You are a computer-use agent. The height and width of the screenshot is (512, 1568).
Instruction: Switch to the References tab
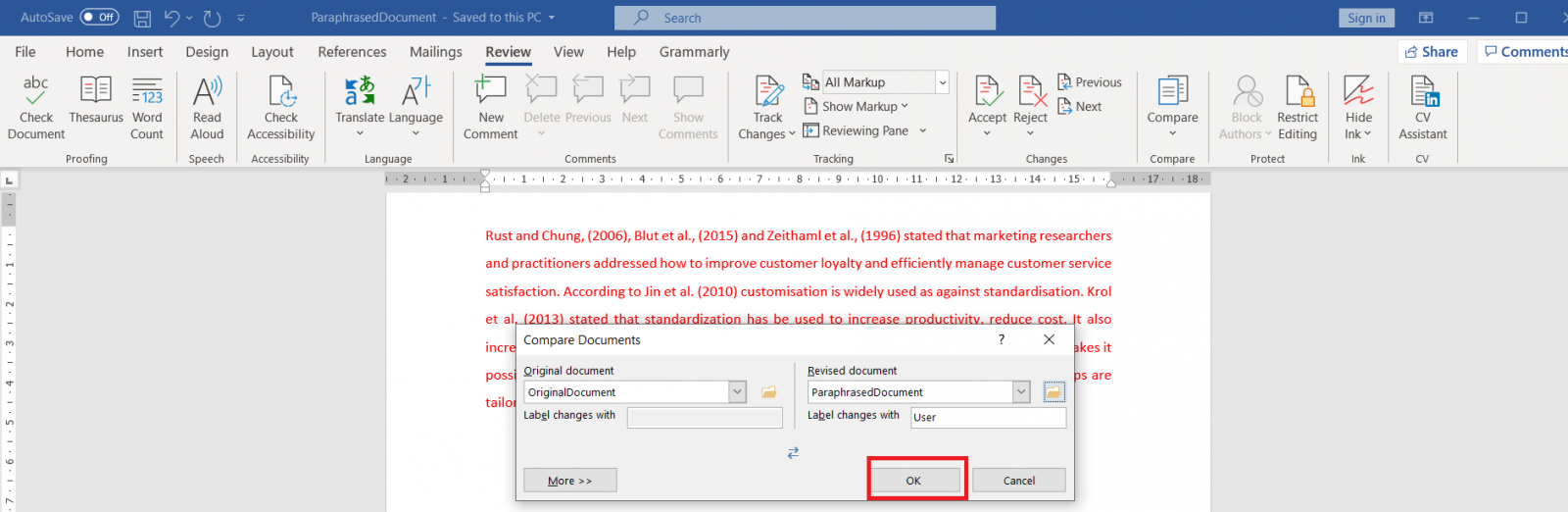pos(352,52)
